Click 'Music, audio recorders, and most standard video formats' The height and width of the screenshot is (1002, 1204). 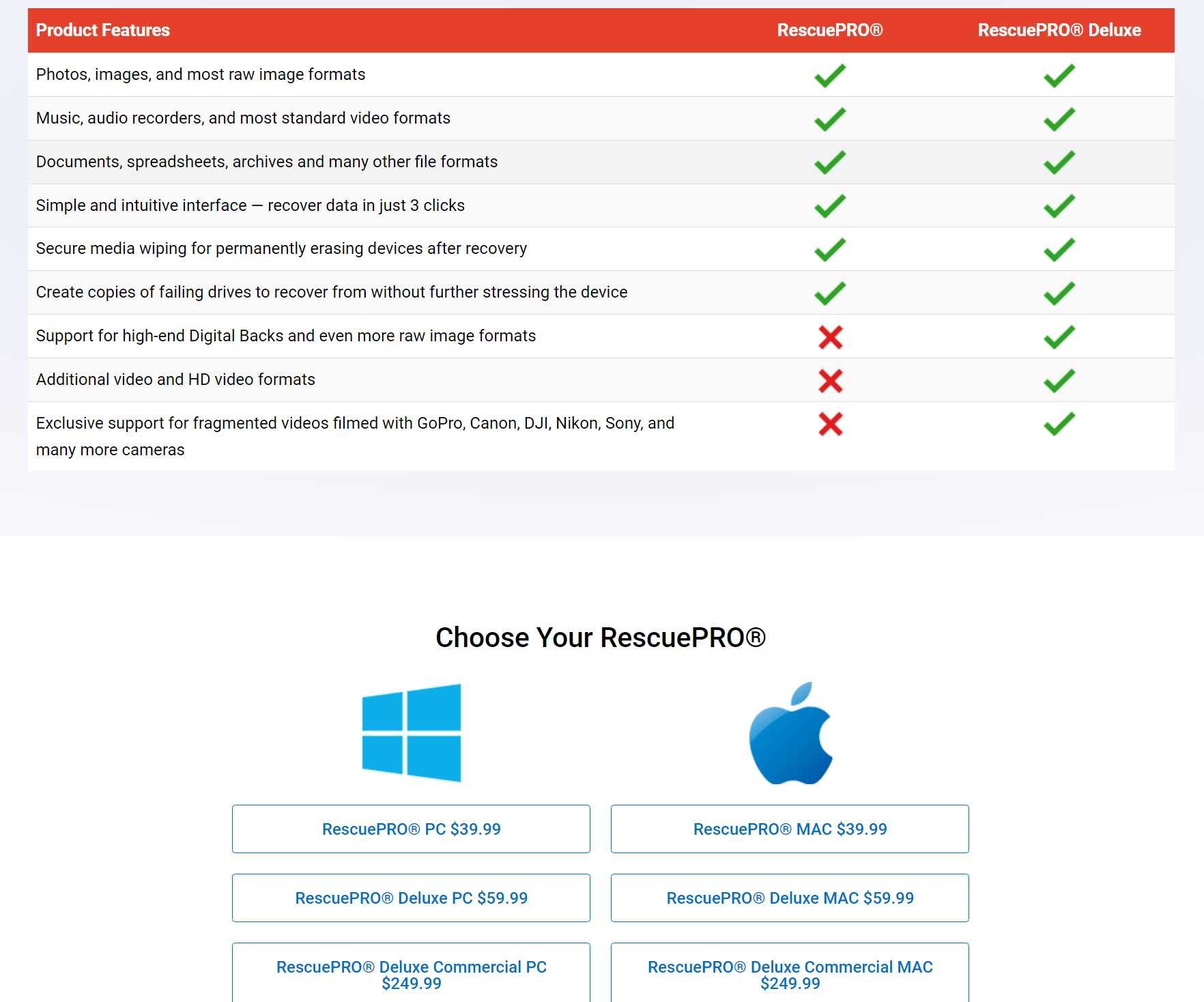tap(243, 118)
